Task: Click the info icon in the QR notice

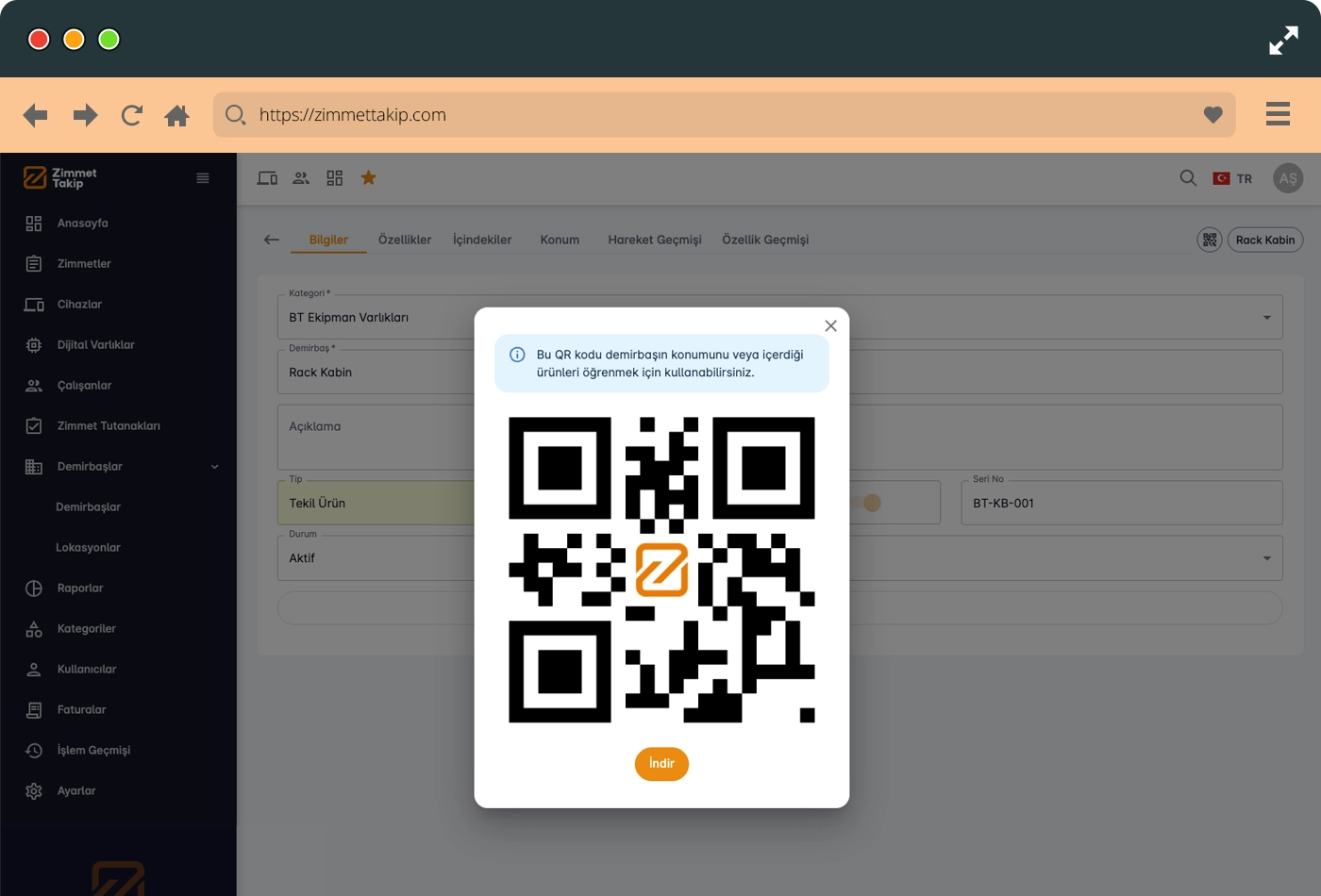Action: 517,355
